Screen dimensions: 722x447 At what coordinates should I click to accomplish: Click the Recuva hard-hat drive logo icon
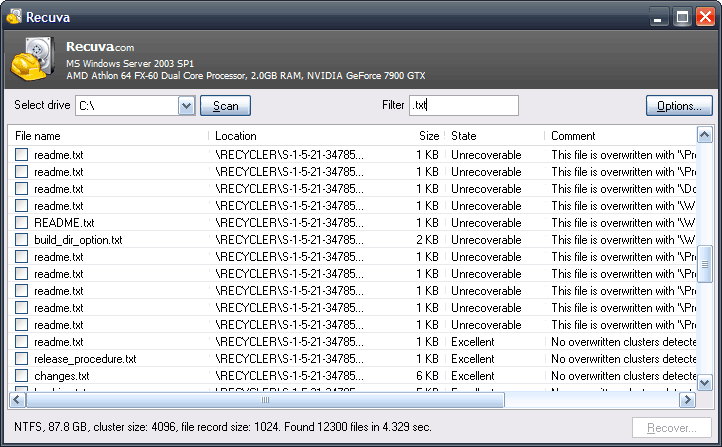pyautogui.click(x=32, y=60)
